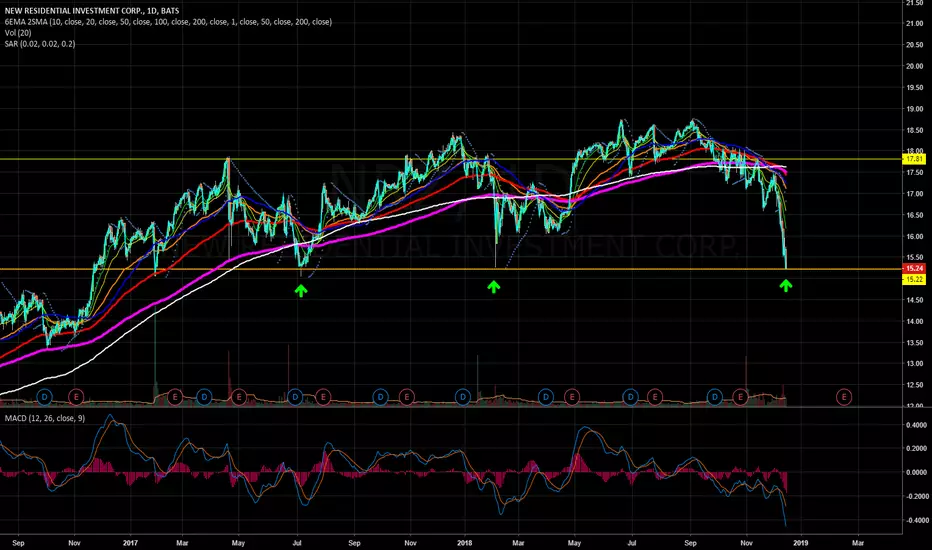Select the earnings marker above the May 2018 label

[x=572, y=396]
